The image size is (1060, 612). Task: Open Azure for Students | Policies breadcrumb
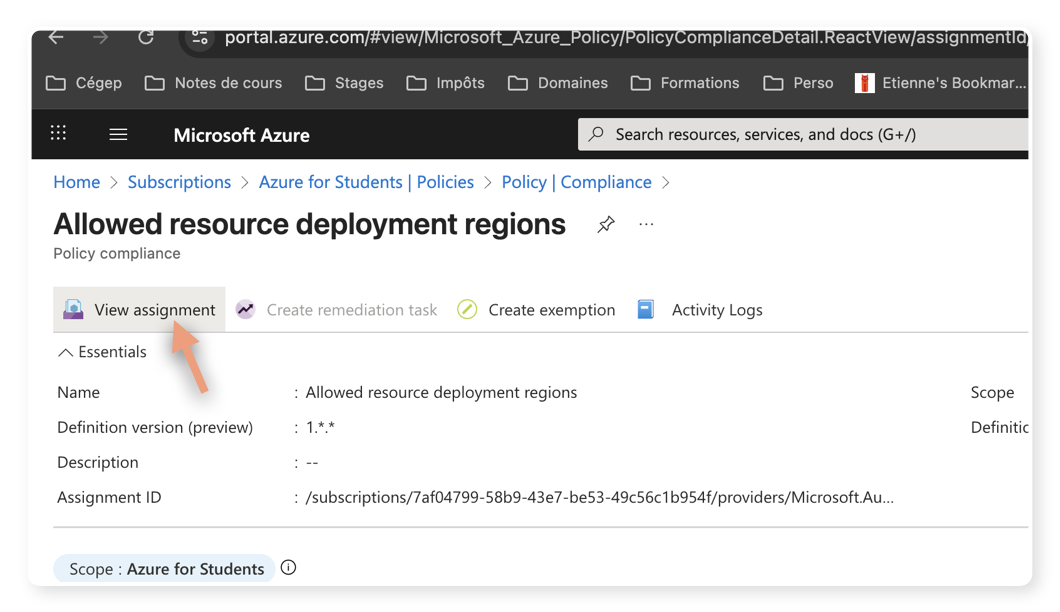click(x=366, y=182)
